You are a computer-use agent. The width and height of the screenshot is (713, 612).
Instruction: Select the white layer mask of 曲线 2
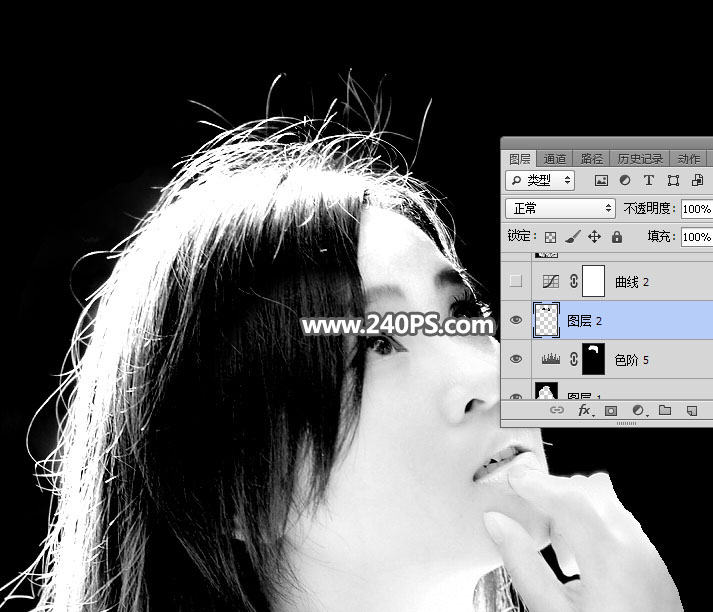pos(593,281)
